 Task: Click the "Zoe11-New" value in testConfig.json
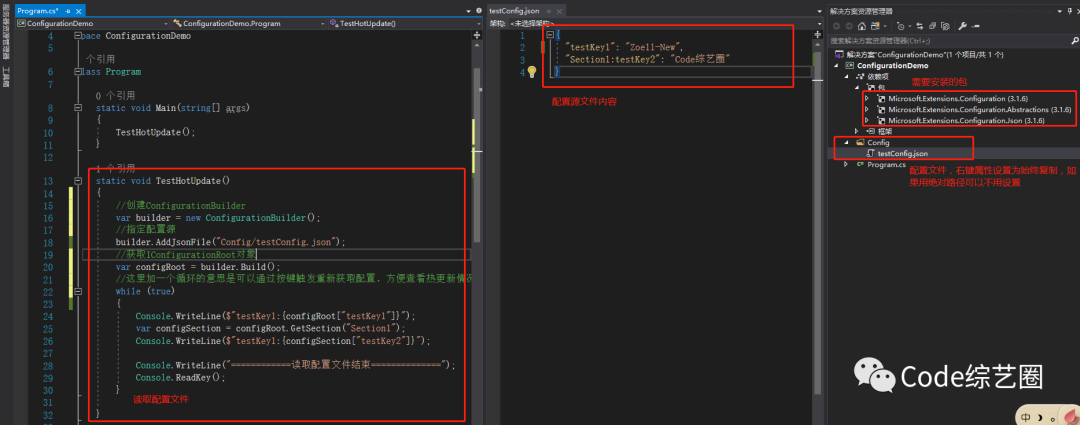[x=654, y=48]
